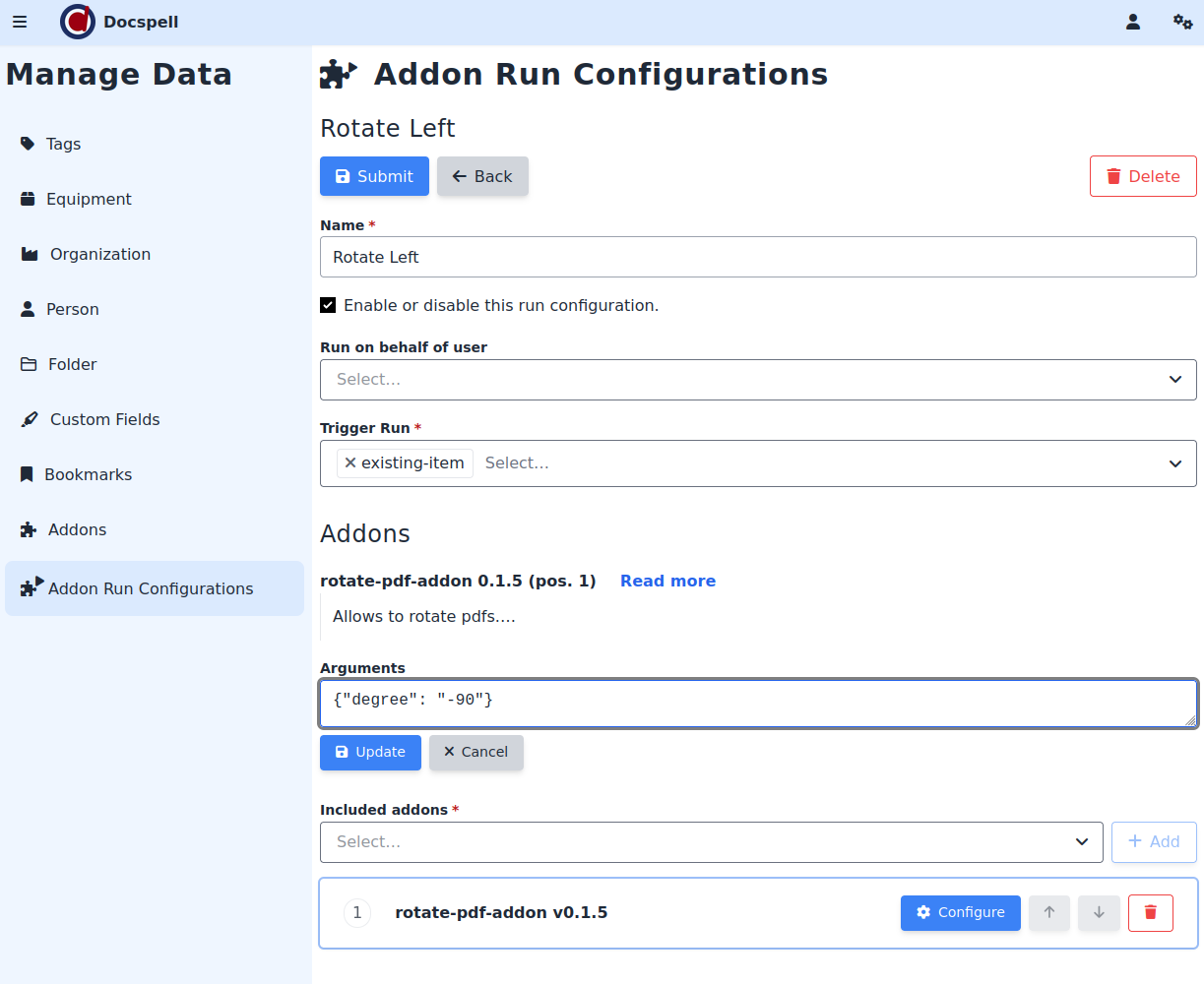The image size is (1204, 984).
Task: Click the Delete button
Action: pos(1143,176)
